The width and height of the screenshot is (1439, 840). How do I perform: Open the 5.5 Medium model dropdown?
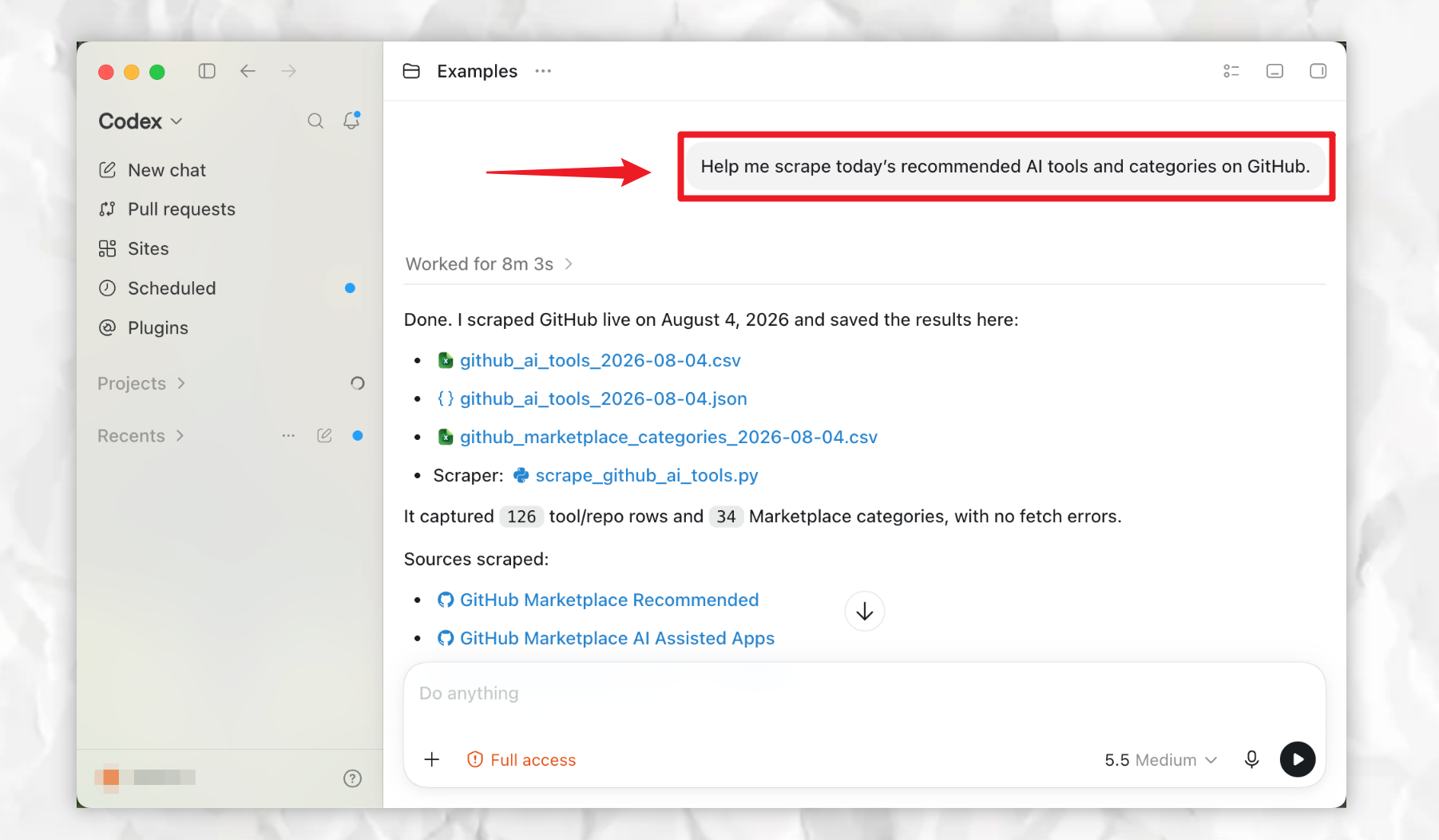coord(1161,760)
